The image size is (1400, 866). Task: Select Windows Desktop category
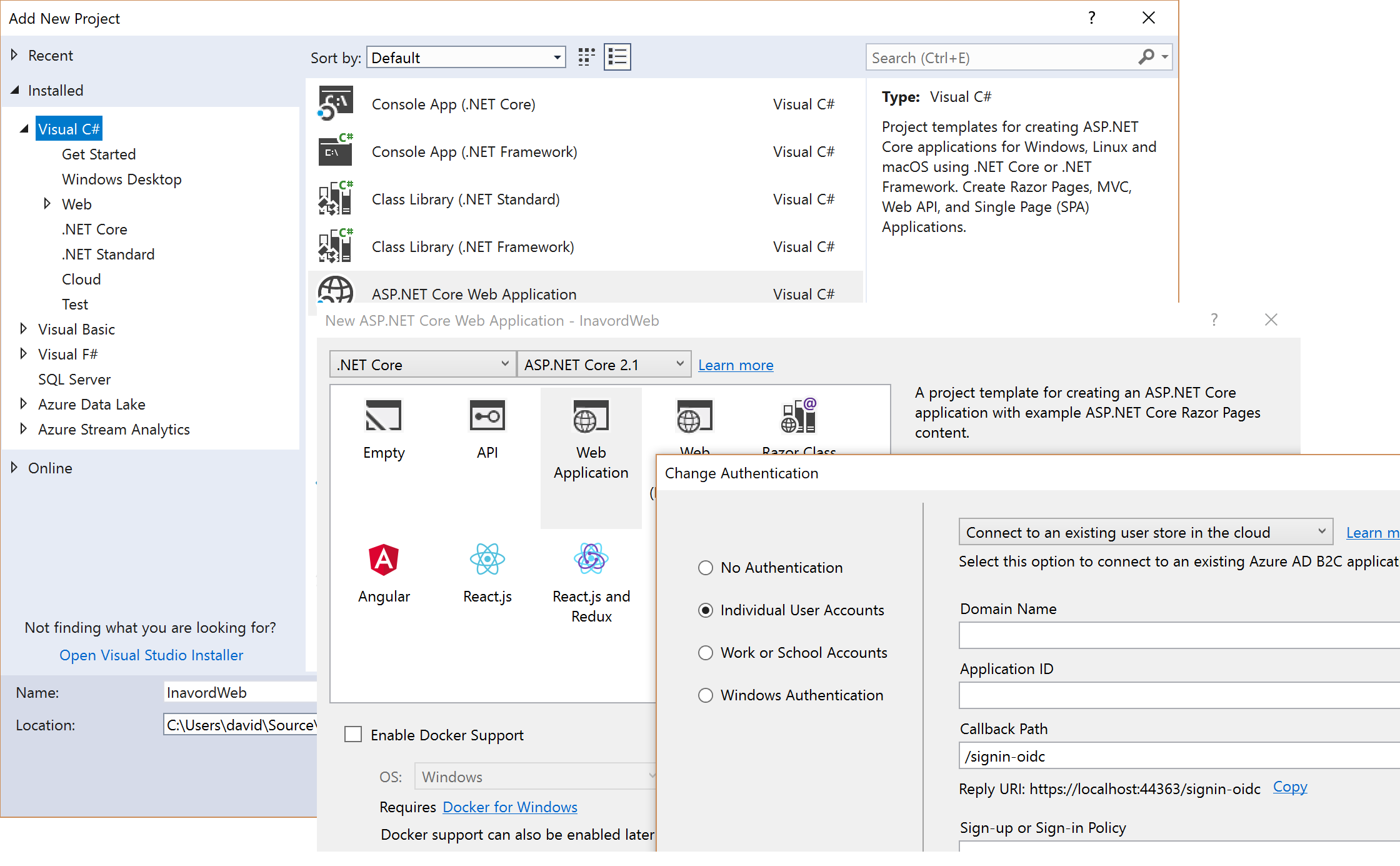click(122, 179)
